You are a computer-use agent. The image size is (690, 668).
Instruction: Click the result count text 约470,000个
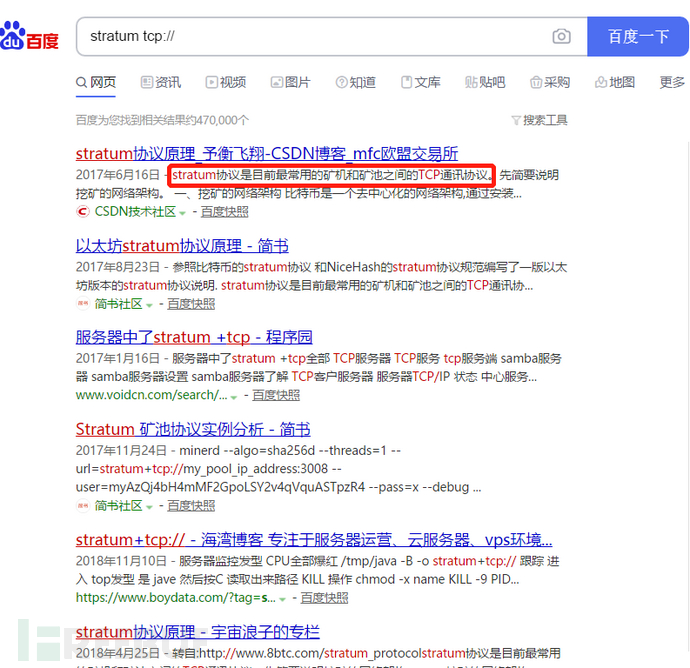[217, 120]
